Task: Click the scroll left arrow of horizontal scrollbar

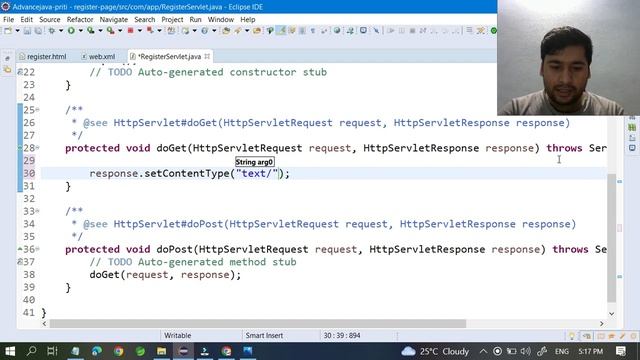Action: coord(44,324)
